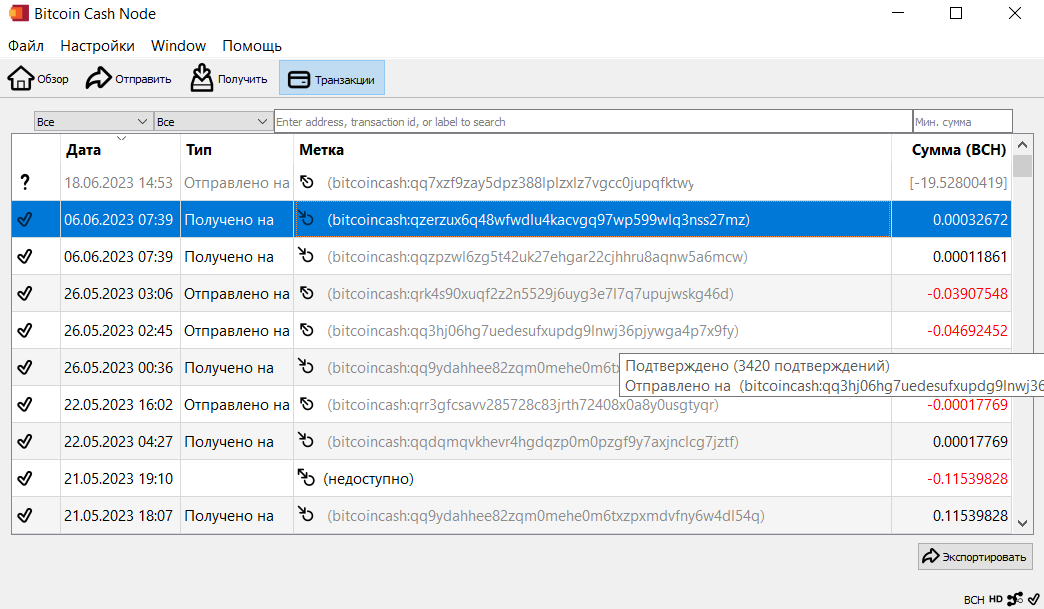Viewport: 1044px width, 609px height.
Task: Click the transaction list vertical scrollbar thumb
Action: pos(1023,166)
